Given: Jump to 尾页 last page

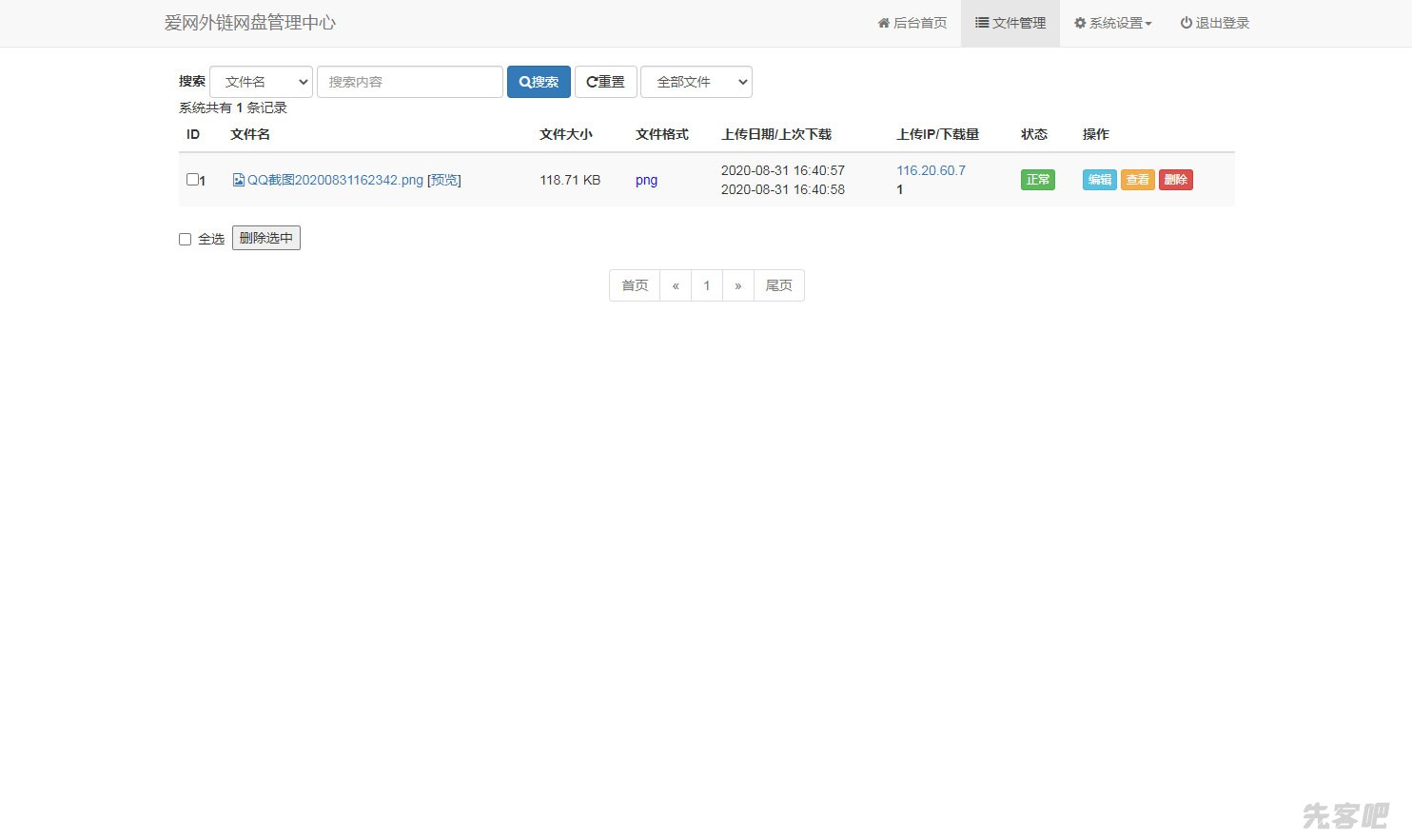Looking at the screenshot, I should (x=778, y=285).
